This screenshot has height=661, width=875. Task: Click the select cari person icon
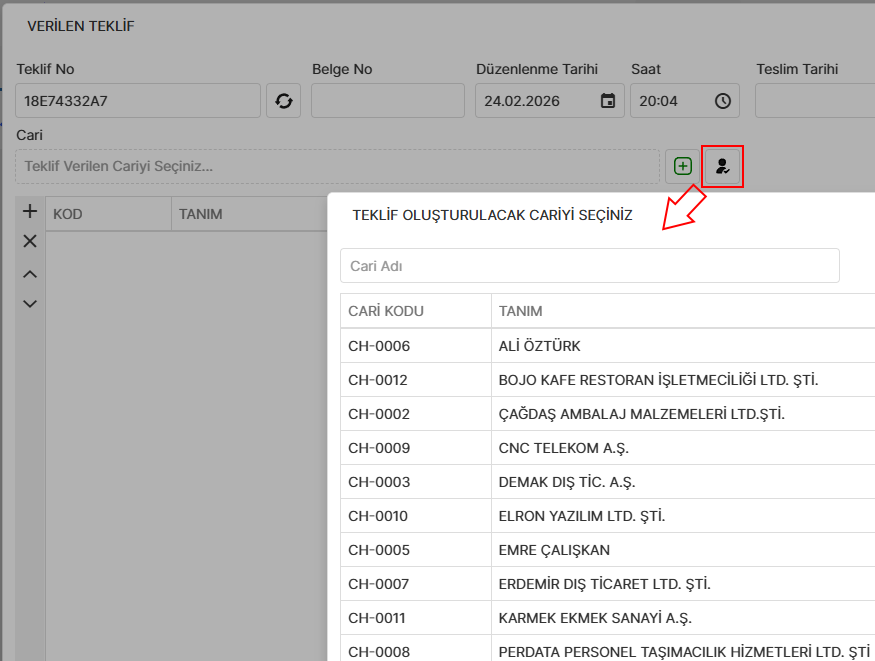723,166
